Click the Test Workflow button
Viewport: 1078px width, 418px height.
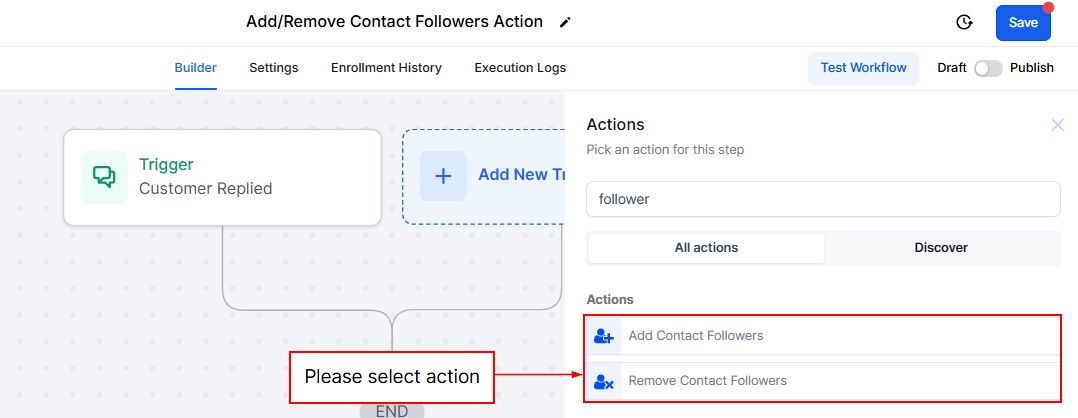(863, 68)
